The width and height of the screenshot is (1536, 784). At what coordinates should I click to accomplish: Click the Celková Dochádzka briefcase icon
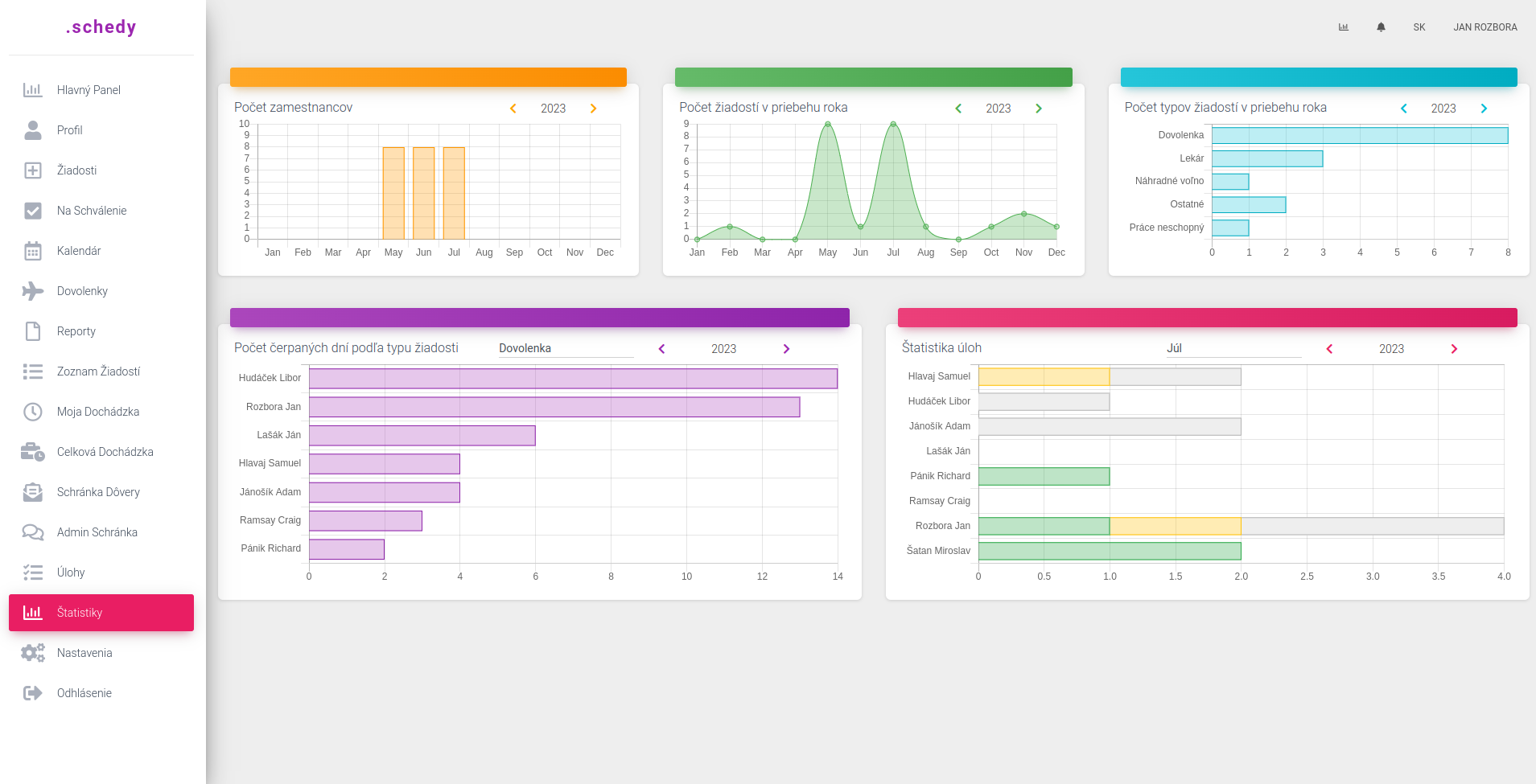click(33, 452)
